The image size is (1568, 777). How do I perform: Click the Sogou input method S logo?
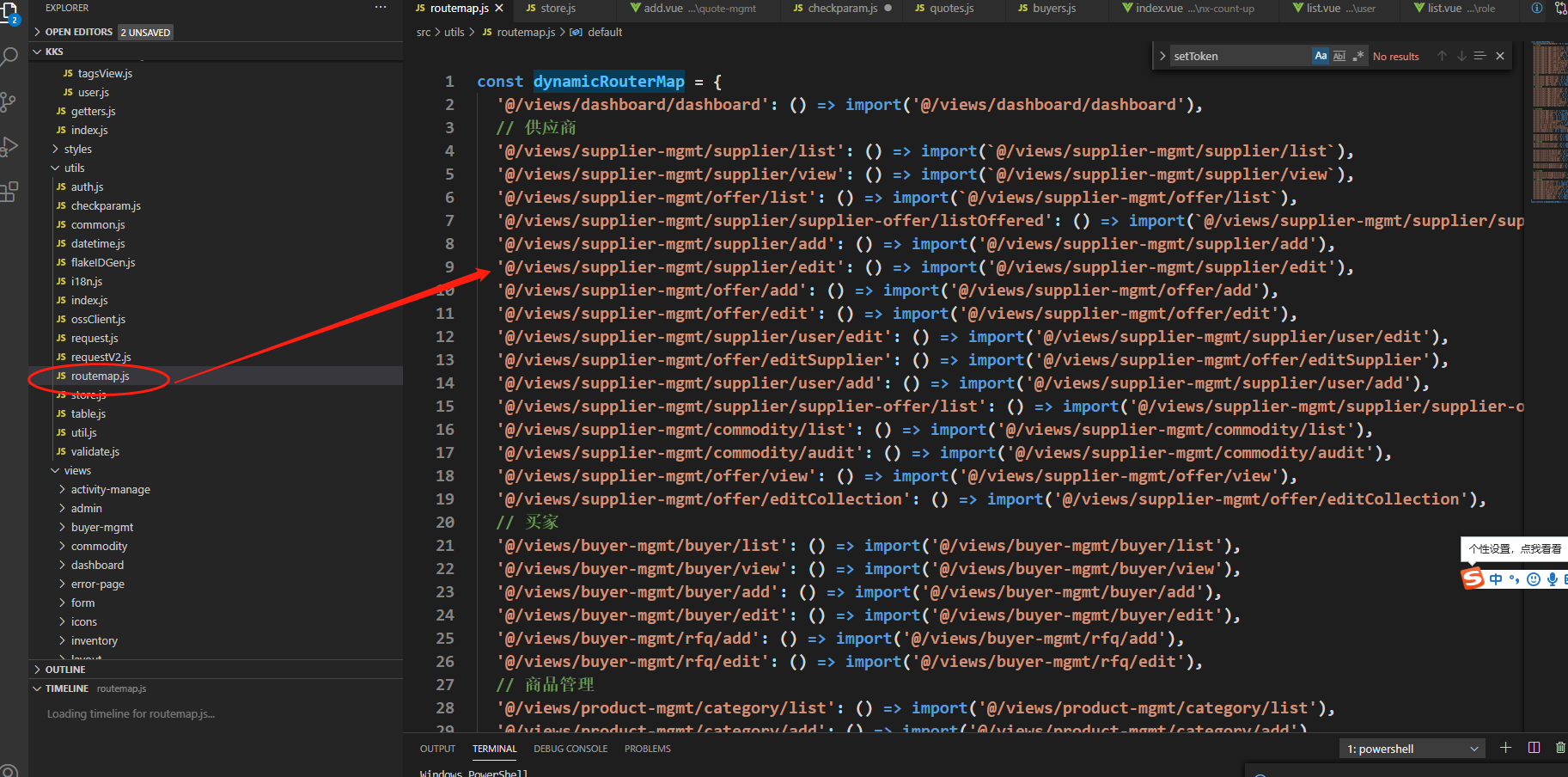(1473, 578)
